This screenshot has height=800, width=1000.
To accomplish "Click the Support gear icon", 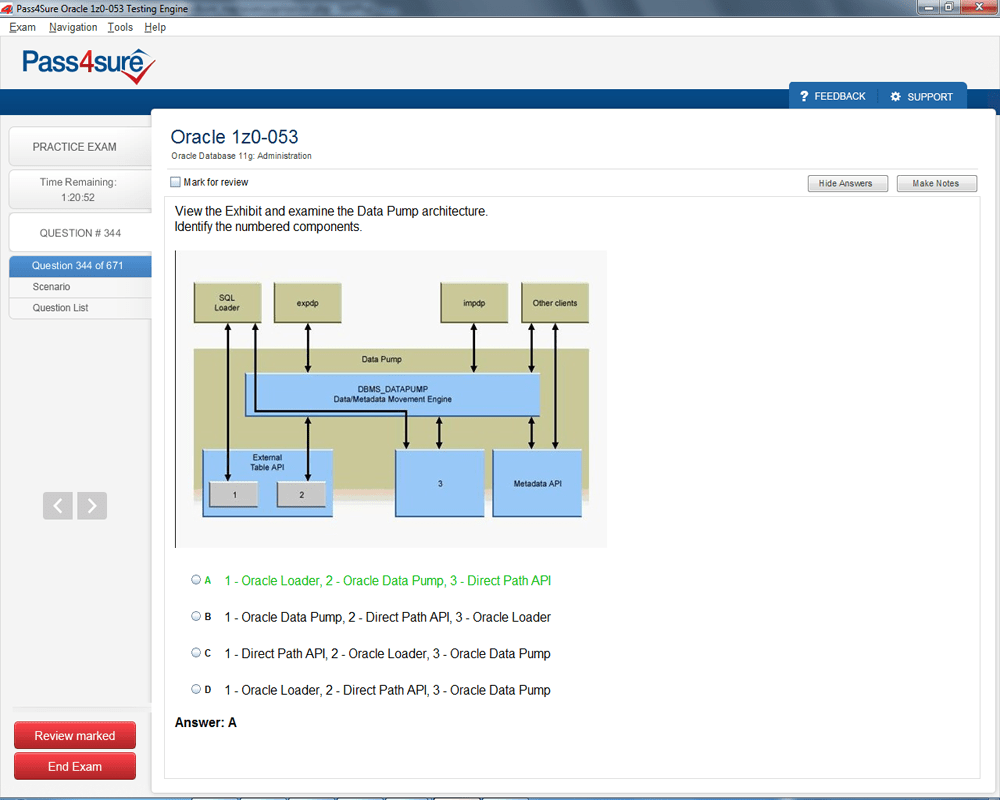I will click(x=895, y=96).
